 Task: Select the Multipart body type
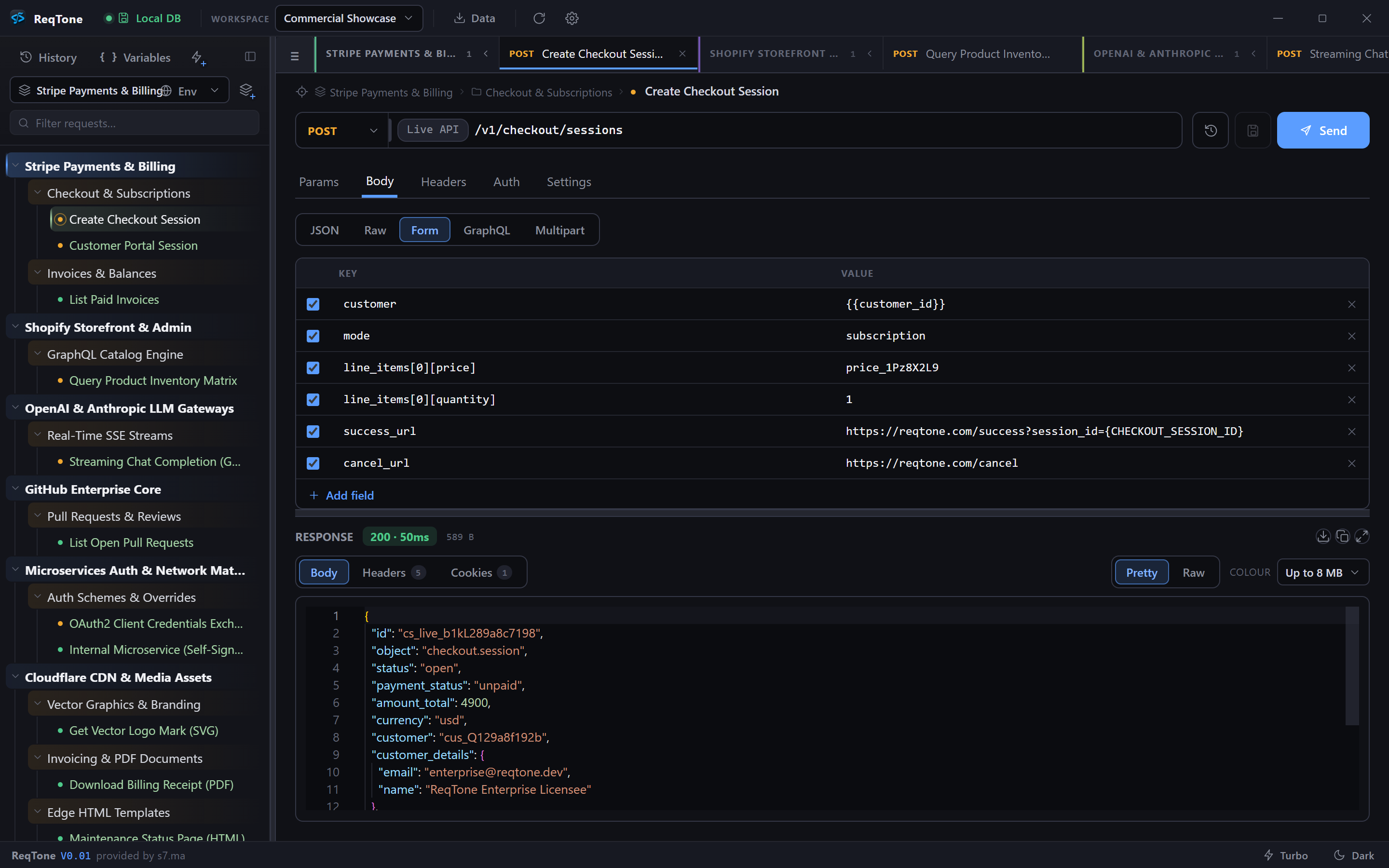[559, 230]
